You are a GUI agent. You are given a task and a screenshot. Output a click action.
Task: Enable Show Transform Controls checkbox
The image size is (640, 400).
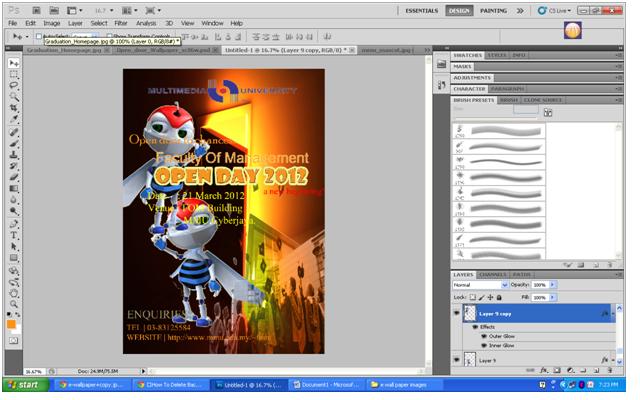[x=109, y=37]
